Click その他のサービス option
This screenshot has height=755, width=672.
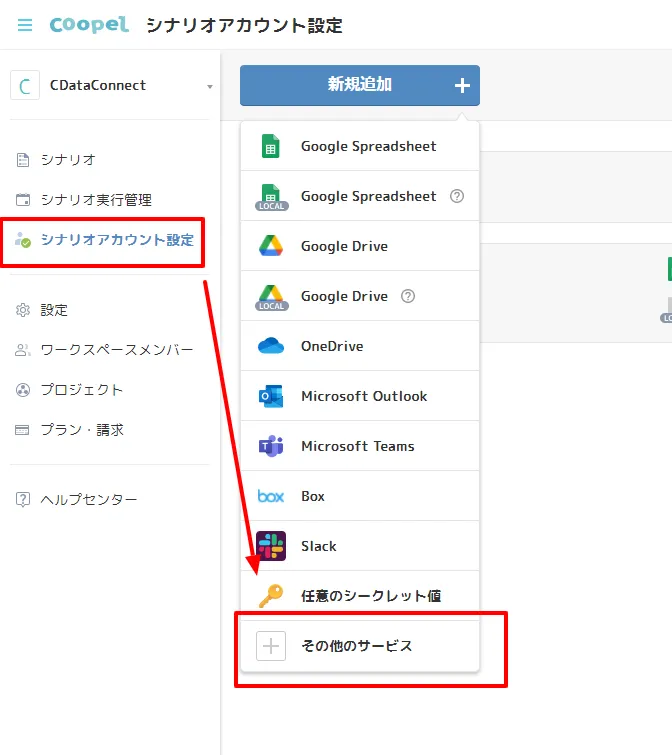click(357, 646)
